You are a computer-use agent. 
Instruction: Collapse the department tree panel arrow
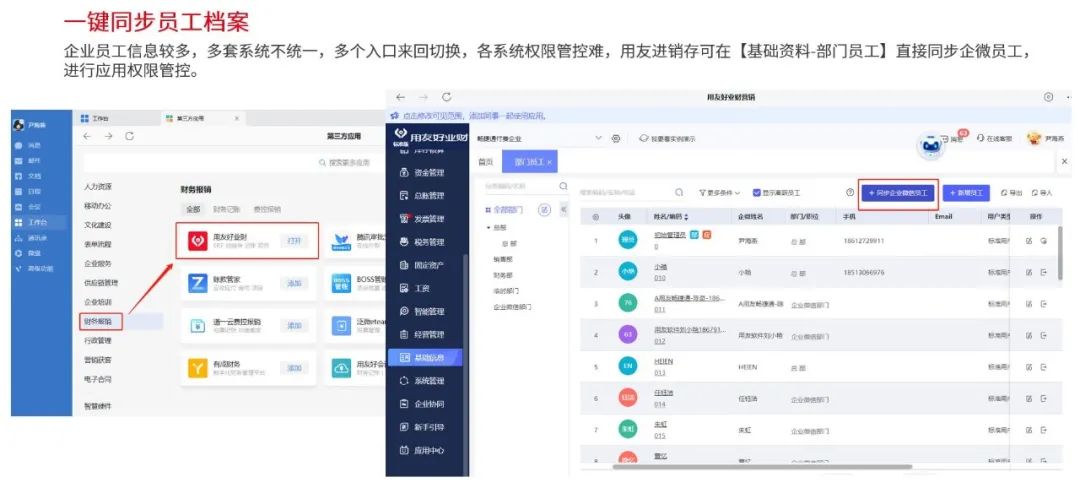[563, 209]
